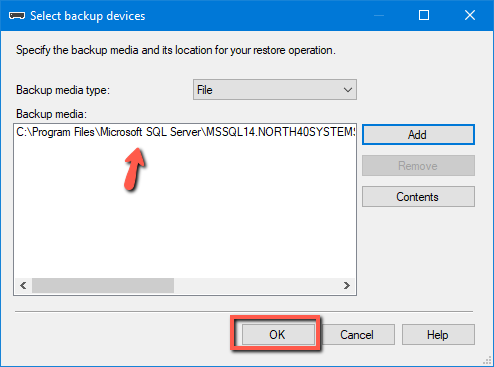The image size is (494, 367).
Task: Click the Backup media type label
Action: click(x=63, y=90)
